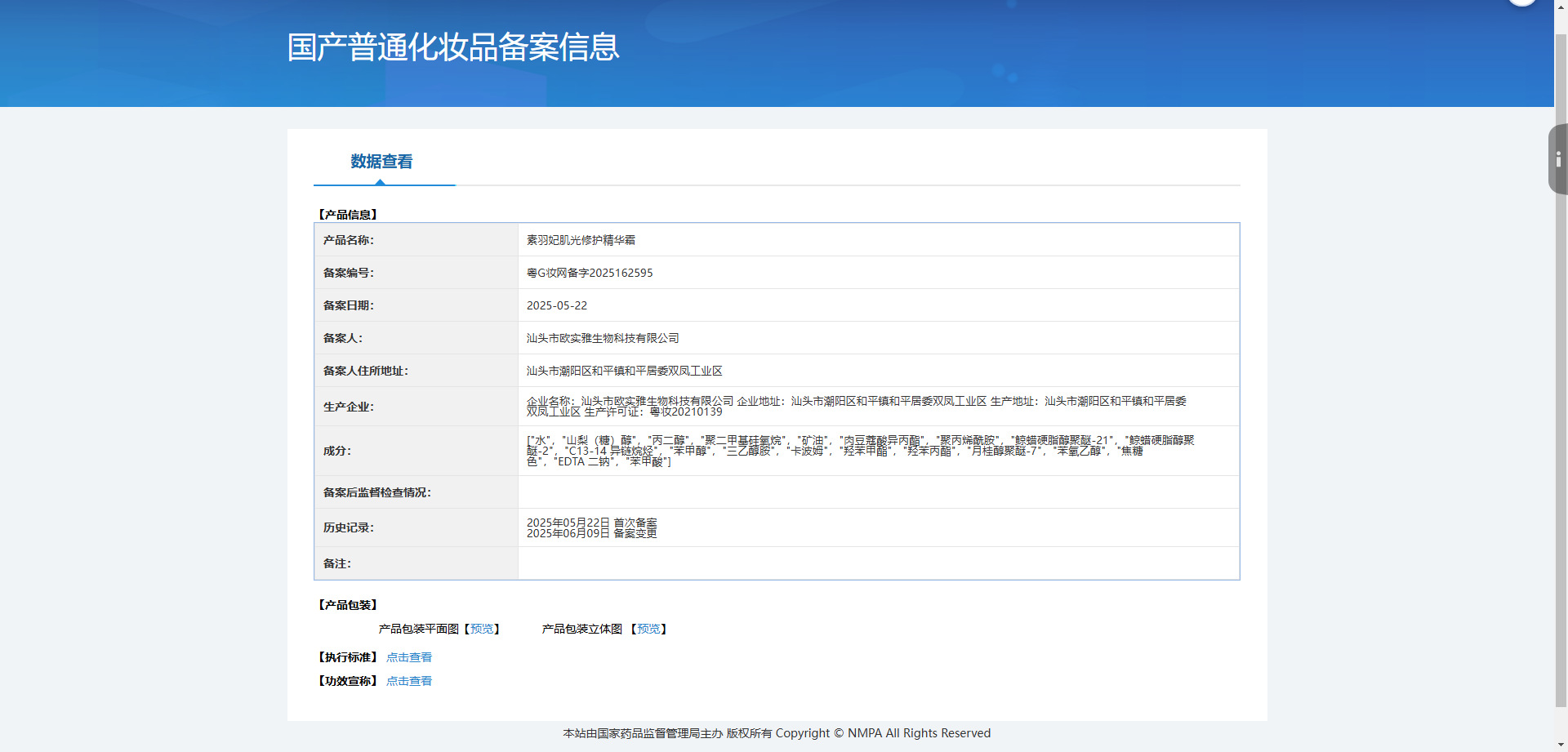Click the 备案人 label cell
Image resolution: width=1568 pixels, height=752 pixels.
(416, 338)
